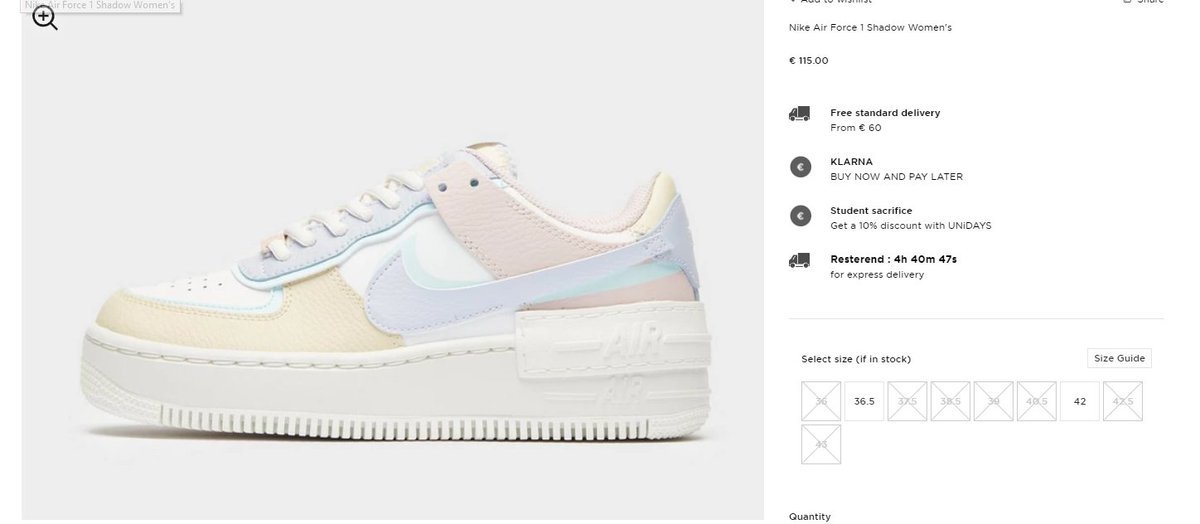Click the student discount euro circle icon
The image size is (1200, 524).
[x=800, y=216]
